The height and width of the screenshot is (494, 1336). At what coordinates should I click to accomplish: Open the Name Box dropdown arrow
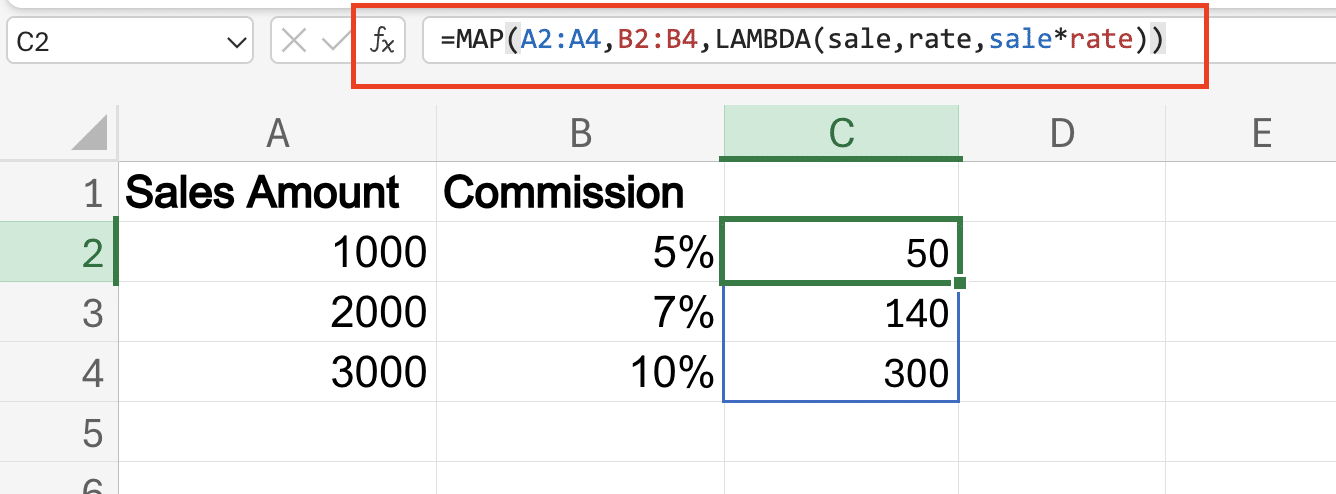point(236,42)
